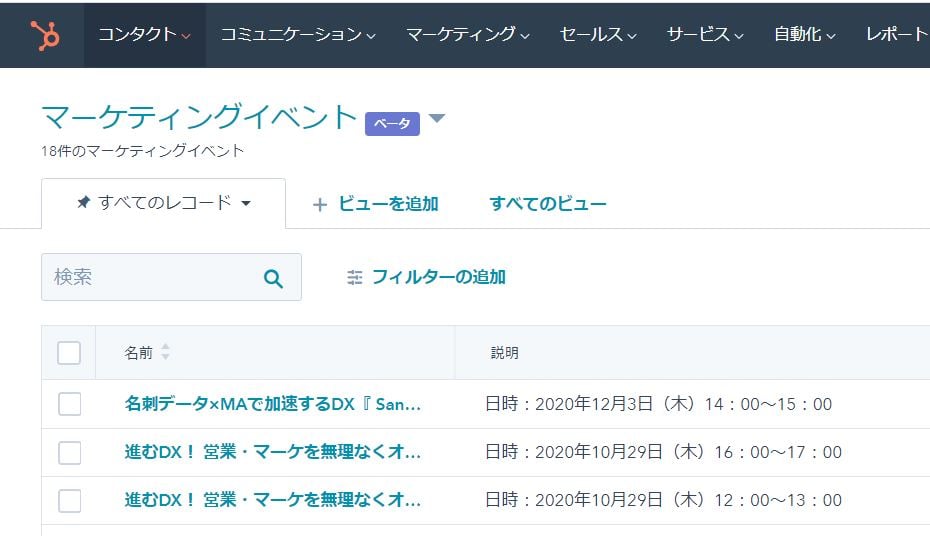Click description 2020年12月3日(木)14:00～15:00
Image resolution: width=930 pixels, height=536 pixels.
(x=658, y=404)
